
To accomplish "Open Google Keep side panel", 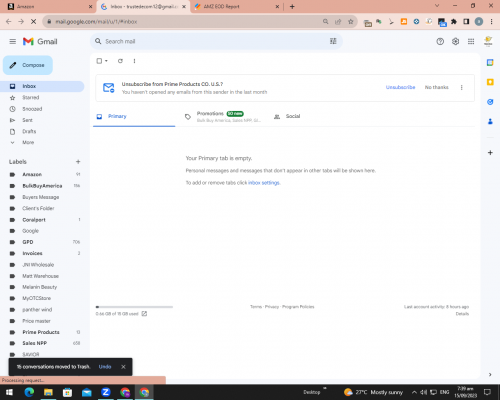I will (490, 82).
